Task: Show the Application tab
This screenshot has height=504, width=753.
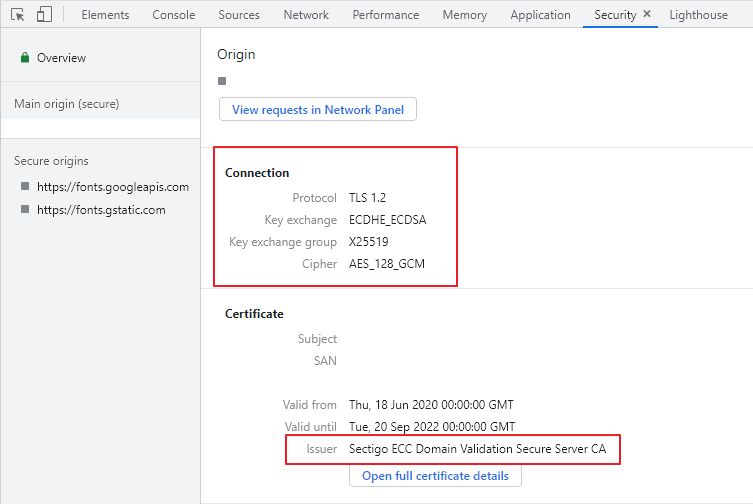Action: coord(540,15)
